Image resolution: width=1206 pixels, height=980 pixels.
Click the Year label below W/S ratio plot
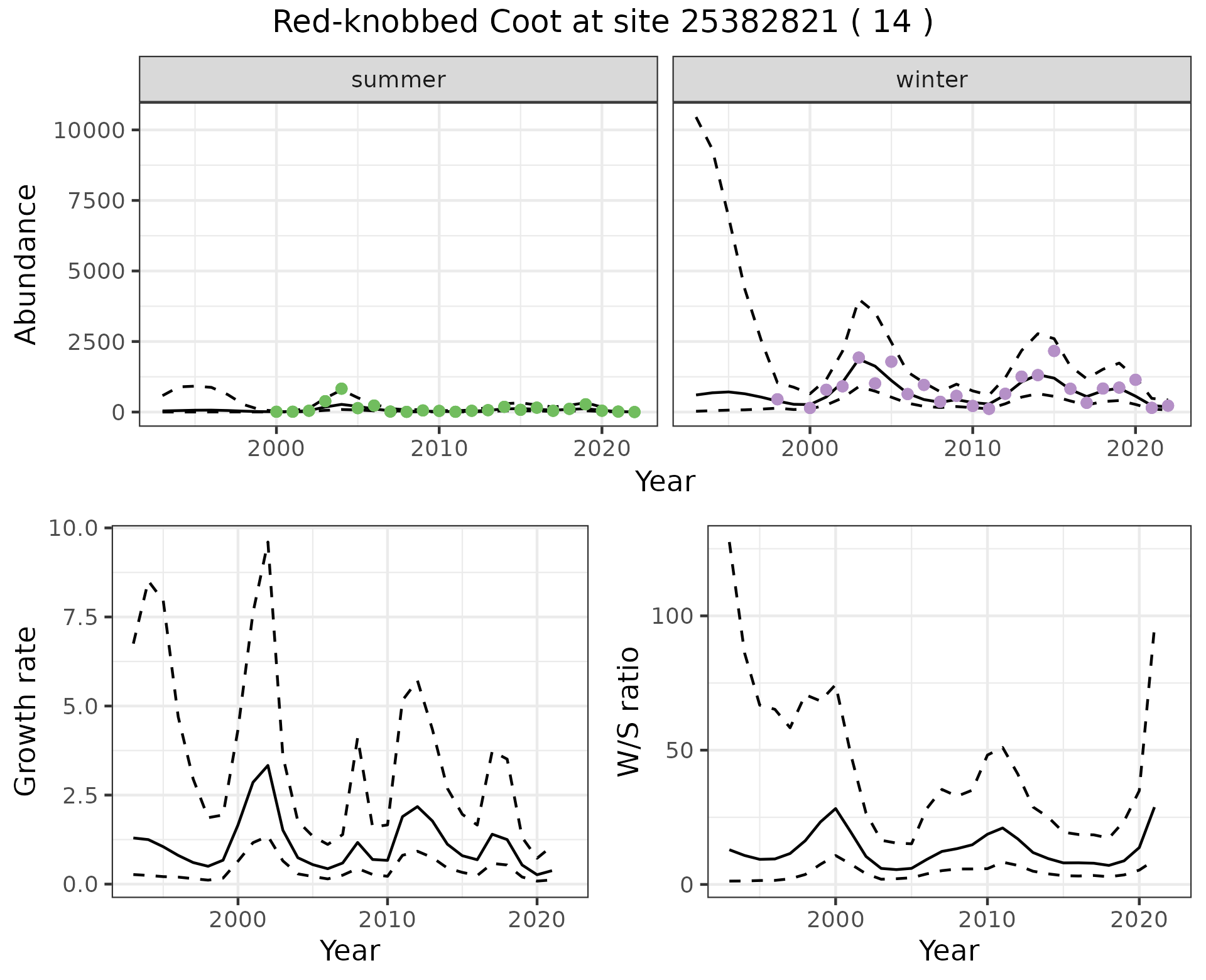pyautogui.click(x=948, y=950)
